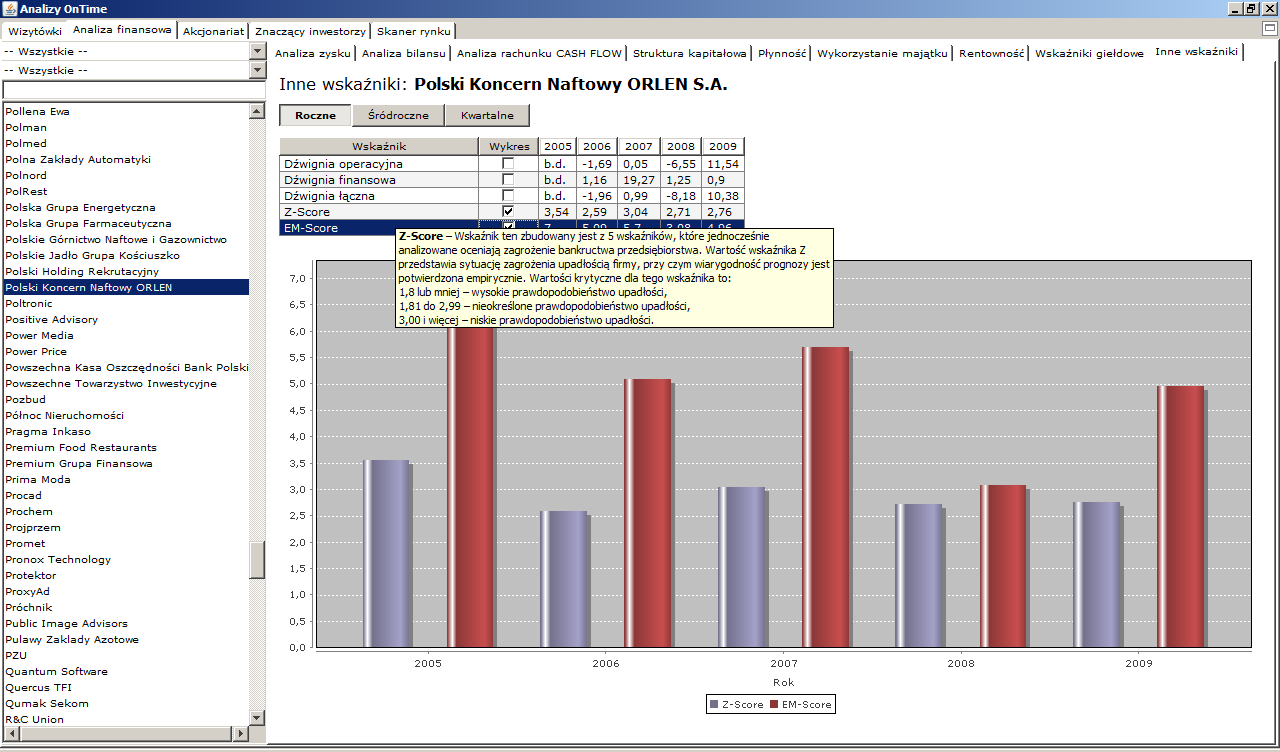1280x752 pixels.
Task: Select the Analiza rachunku CASH FLOW tab
Action: pos(539,54)
